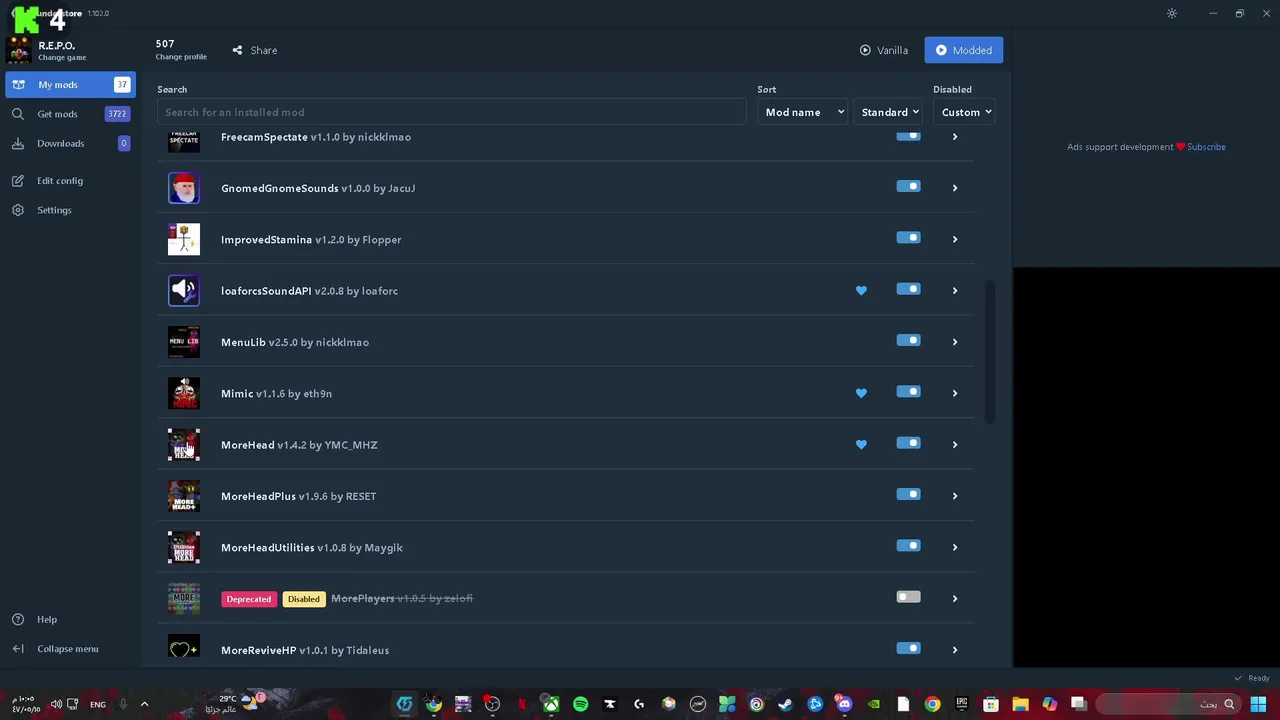Click the MoreHeadUtilities mod icon
The width and height of the screenshot is (1280, 720).
tap(184, 547)
